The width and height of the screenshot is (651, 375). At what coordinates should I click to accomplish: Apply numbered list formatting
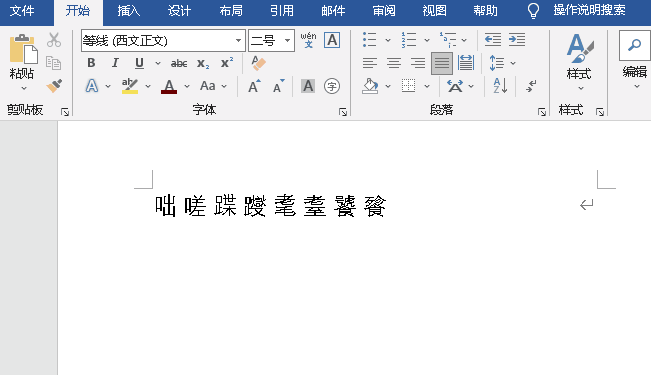(409, 40)
